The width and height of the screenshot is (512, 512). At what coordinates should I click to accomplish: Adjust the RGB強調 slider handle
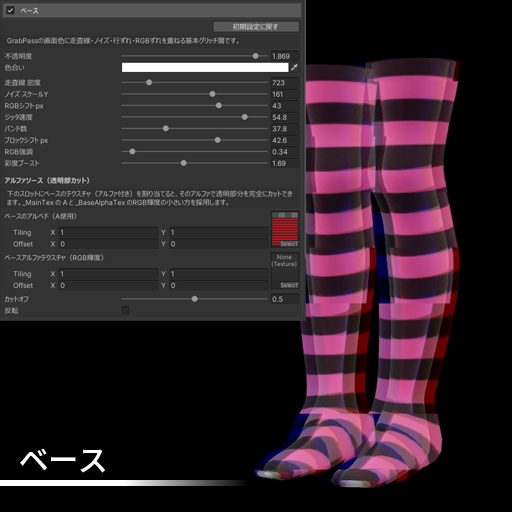pos(132,152)
